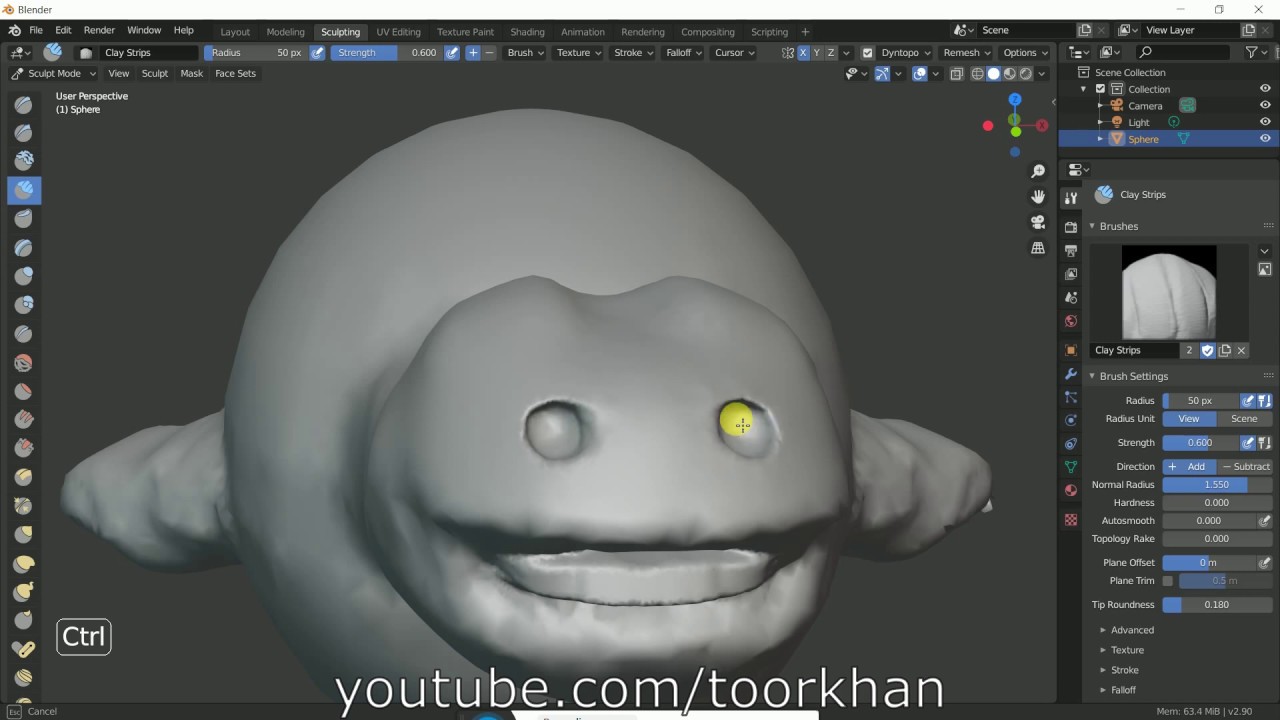The height and width of the screenshot is (720, 1280).
Task: Set brush Direction to Subtract
Action: tap(1244, 467)
